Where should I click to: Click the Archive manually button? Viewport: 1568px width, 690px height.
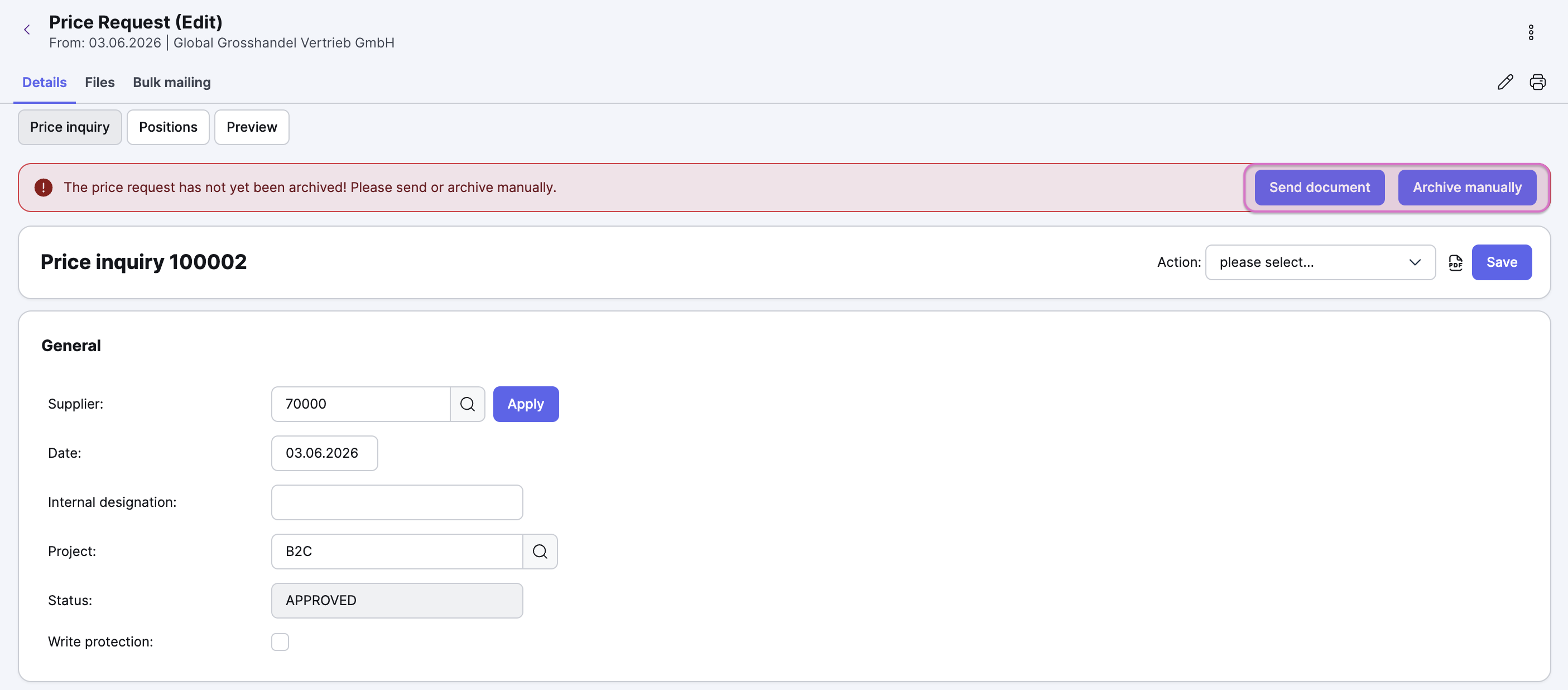point(1466,188)
